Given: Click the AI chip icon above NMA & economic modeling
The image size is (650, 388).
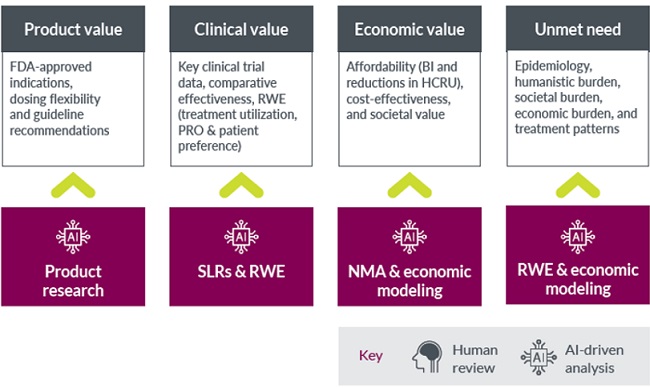Looking at the screenshot, I should tap(410, 237).
